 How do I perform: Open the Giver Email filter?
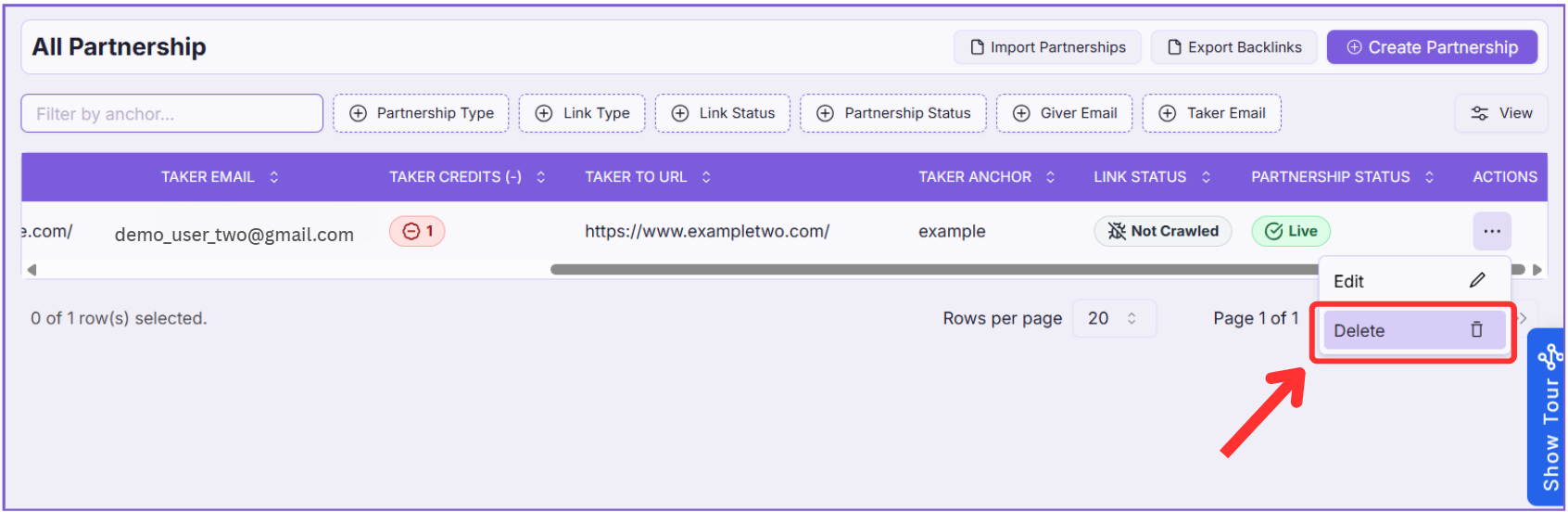coord(1064,113)
